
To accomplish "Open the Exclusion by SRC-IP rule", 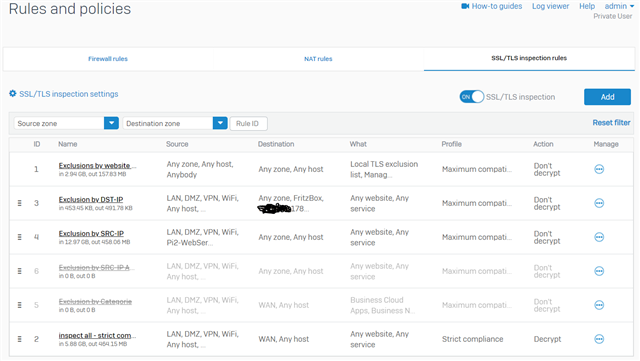I will pyautogui.click(x=91, y=233).
